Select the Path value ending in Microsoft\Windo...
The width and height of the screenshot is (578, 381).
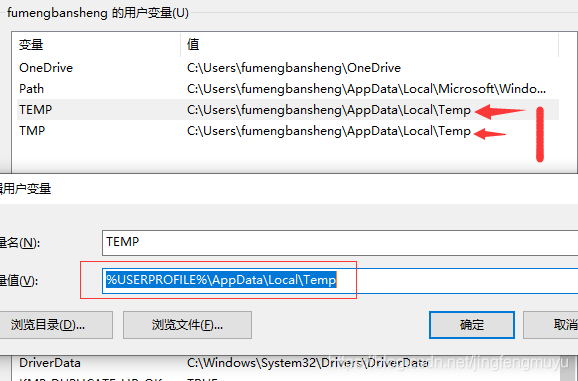pos(366,89)
